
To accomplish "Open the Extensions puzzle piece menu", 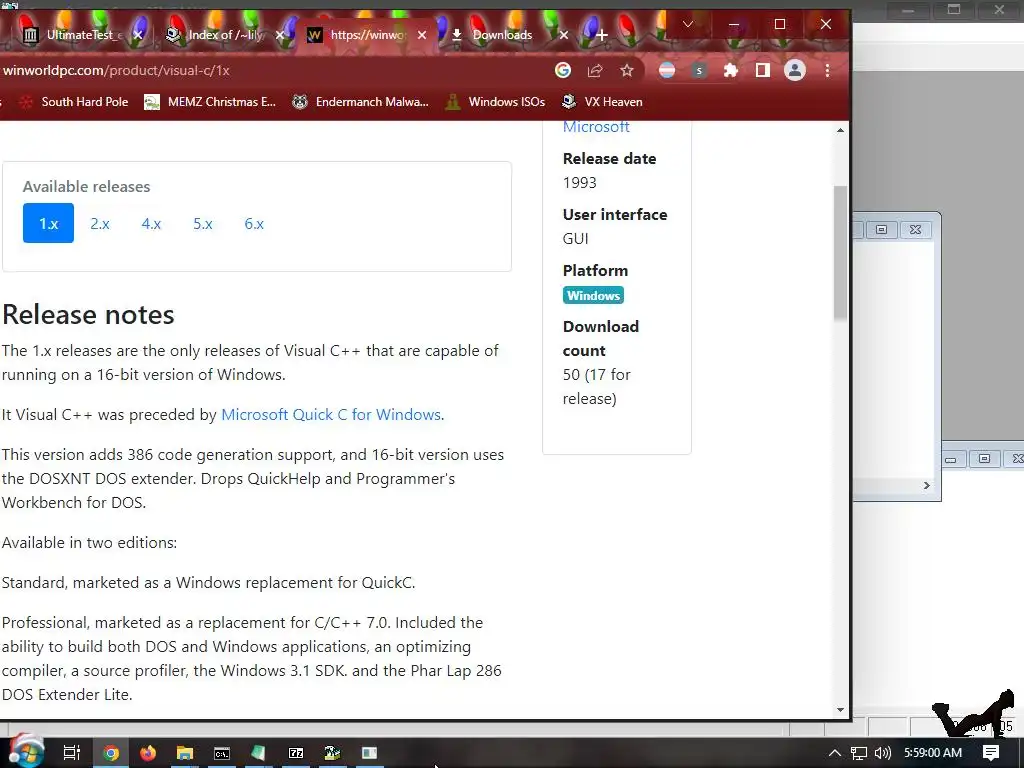I will click(x=731, y=71).
